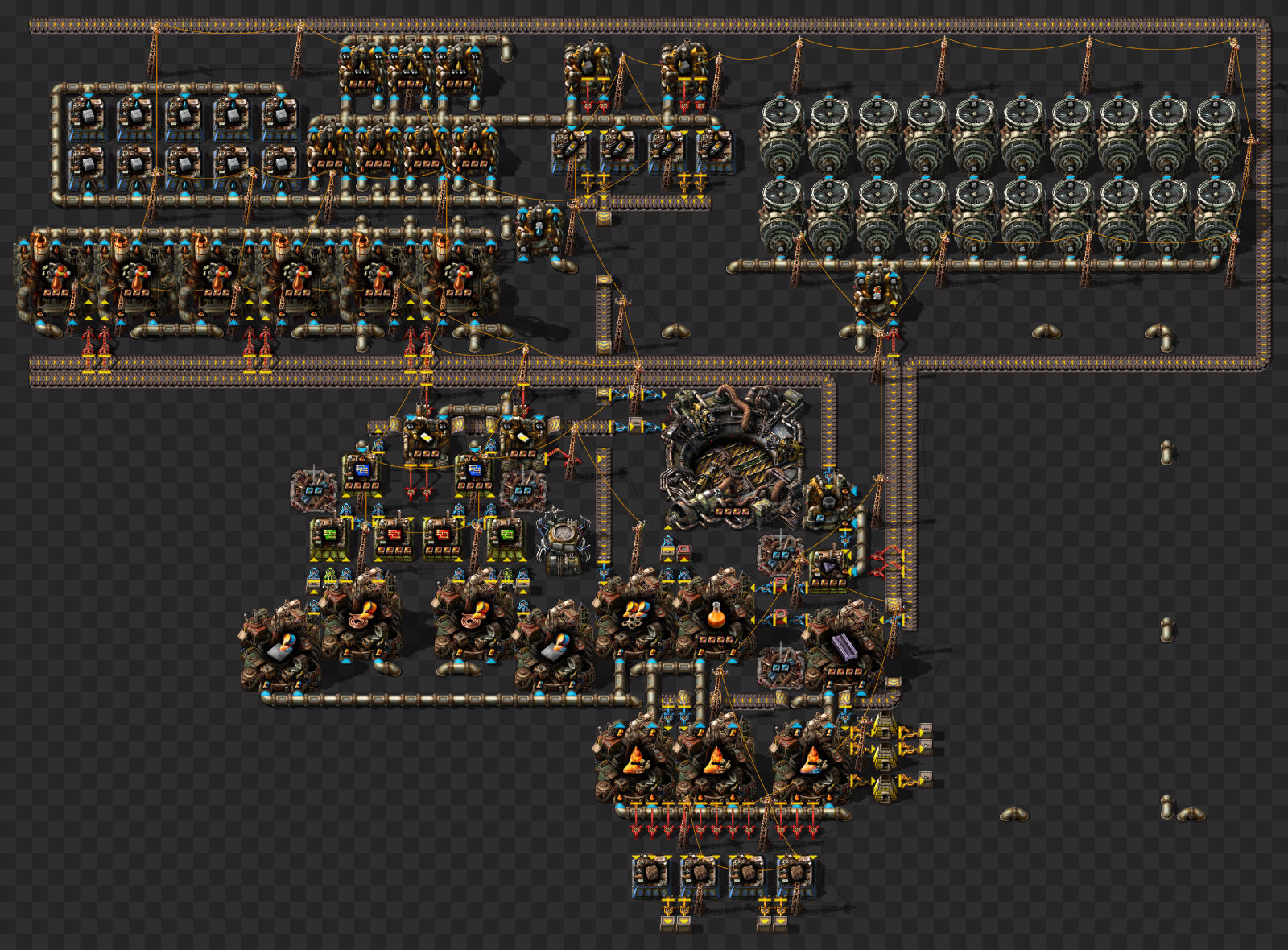Select the leftmost of the four dark-cylinder recipe assemblers
Image resolution: width=1288 pixels, height=950 pixels.
point(571,151)
